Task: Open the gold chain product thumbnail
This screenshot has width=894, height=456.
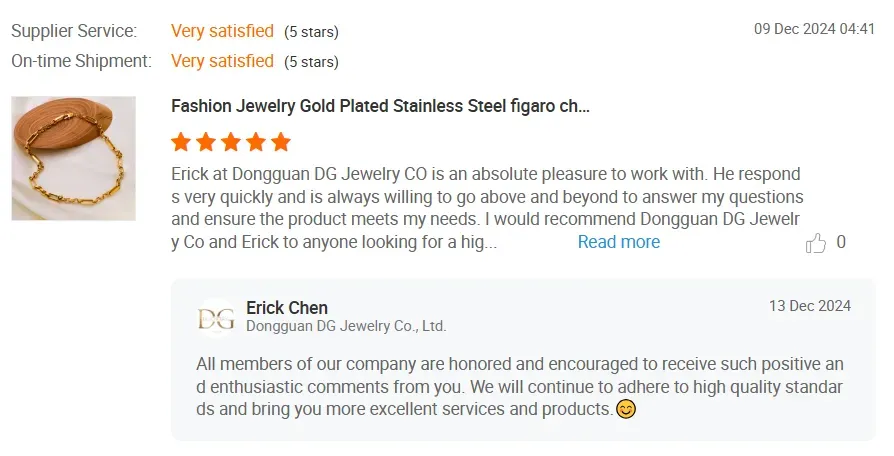Action: tap(74, 158)
